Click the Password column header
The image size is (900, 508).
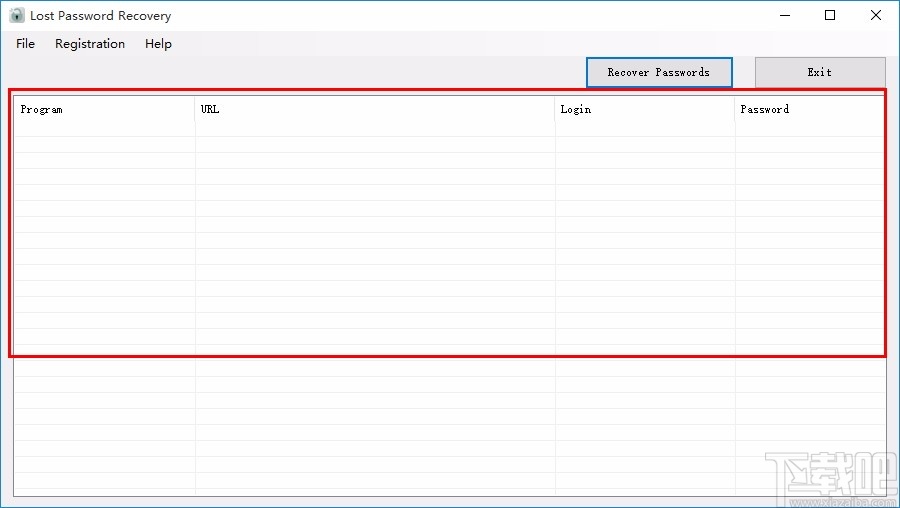(809, 109)
